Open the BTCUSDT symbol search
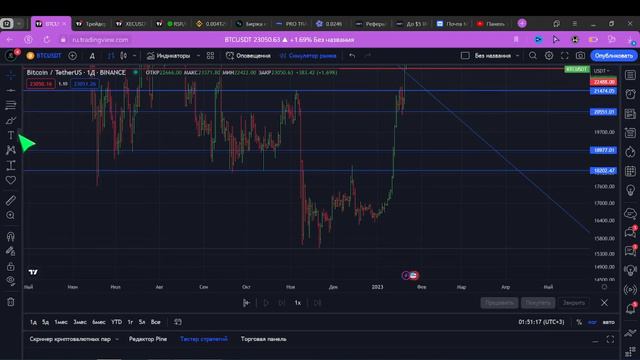640x360 pixels. (x=44, y=56)
